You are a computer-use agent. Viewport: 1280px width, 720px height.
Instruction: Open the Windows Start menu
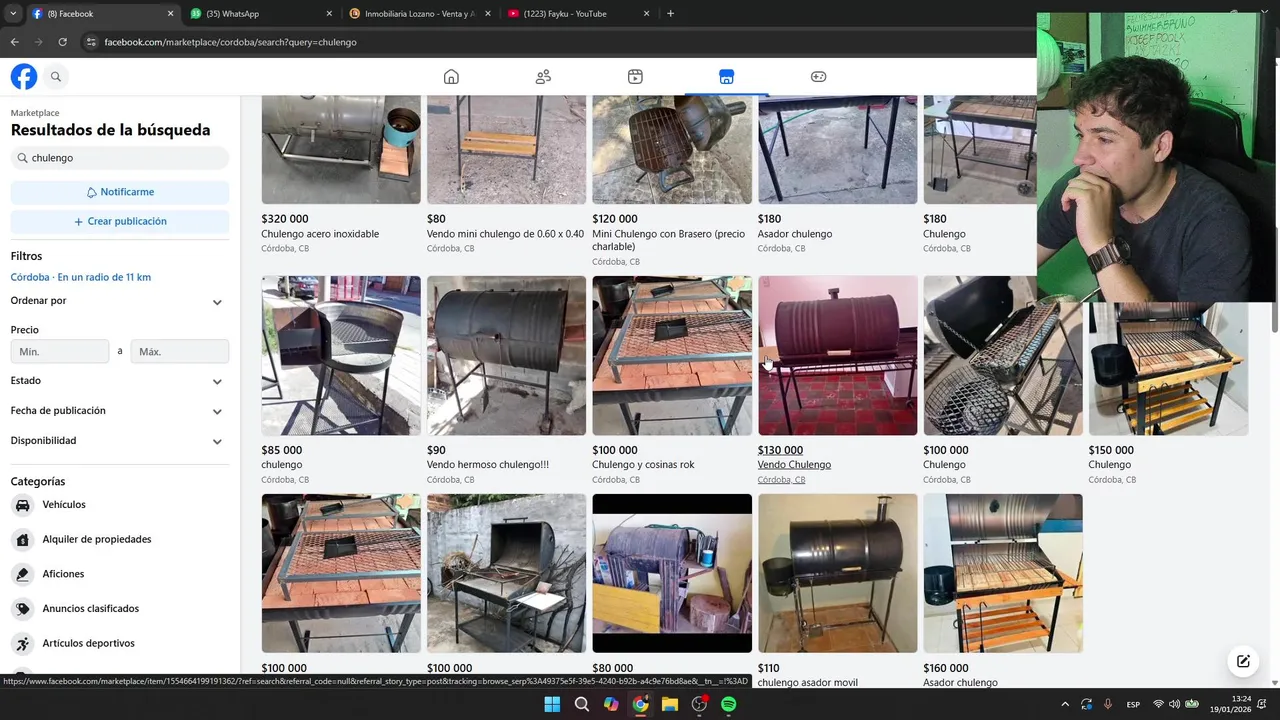(552, 704)
